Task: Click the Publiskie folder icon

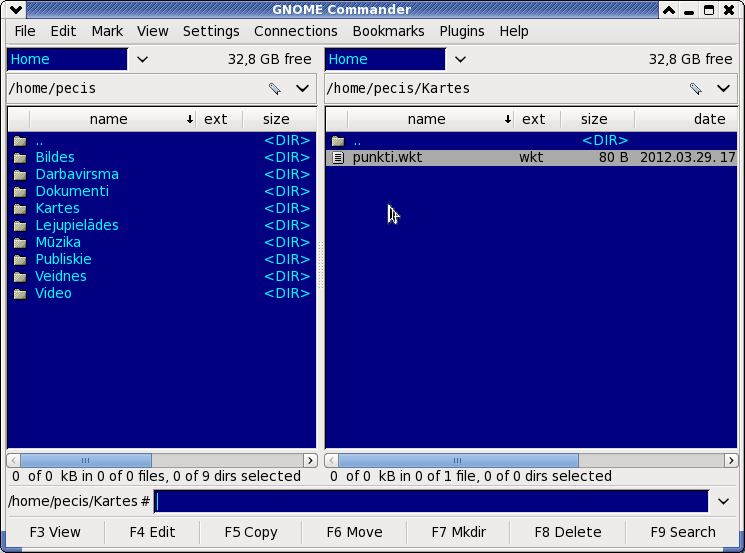Action: coord(20,259)
